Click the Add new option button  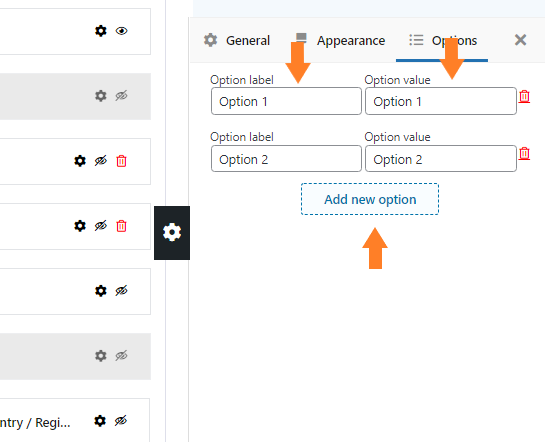pyautogui.click(x=370, y=199)
